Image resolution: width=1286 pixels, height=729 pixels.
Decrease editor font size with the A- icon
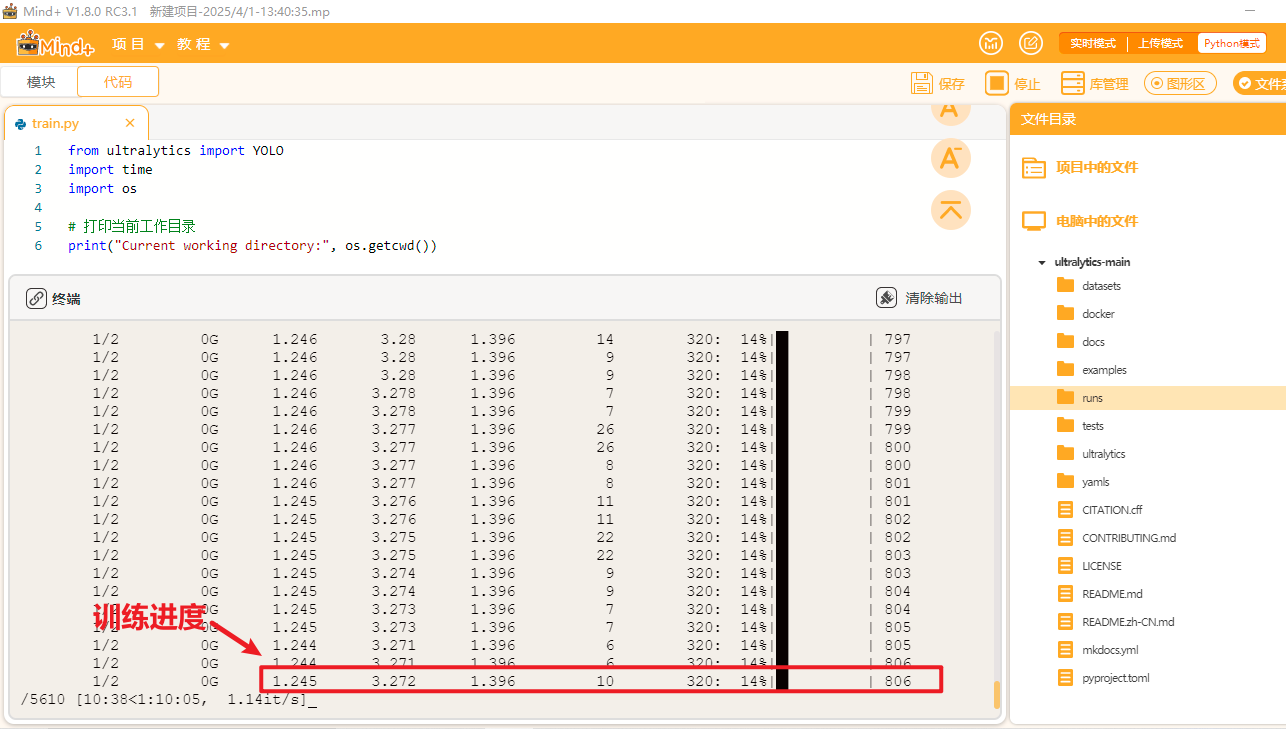(x=951, y=158)
